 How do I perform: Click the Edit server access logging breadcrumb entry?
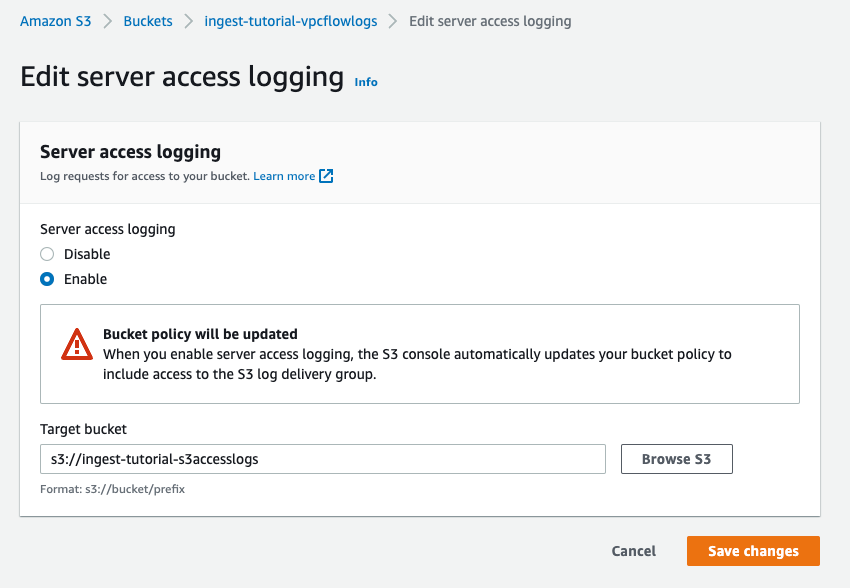pyautogui.click(x=490, y=20)
